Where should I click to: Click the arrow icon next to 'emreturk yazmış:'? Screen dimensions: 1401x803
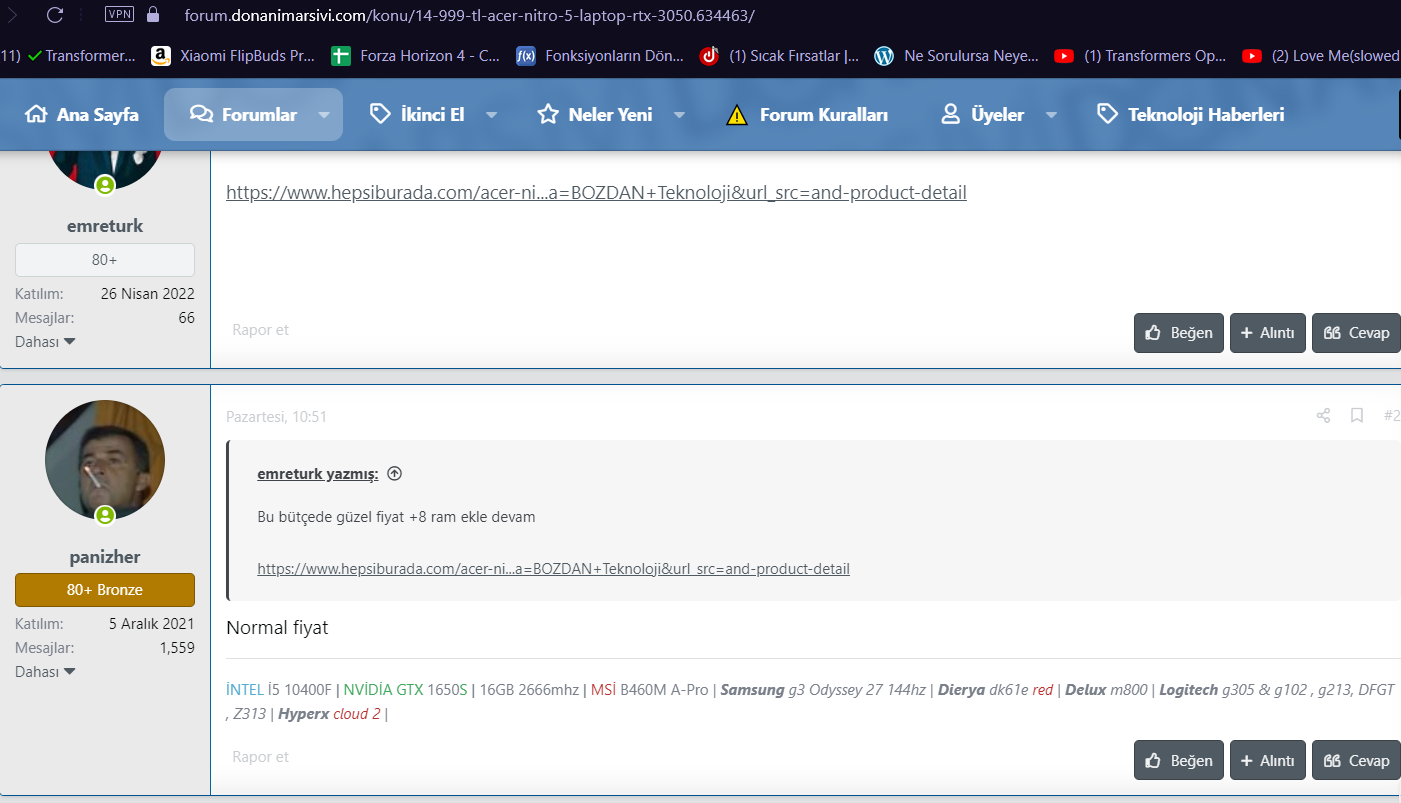[x=394, y=474]
